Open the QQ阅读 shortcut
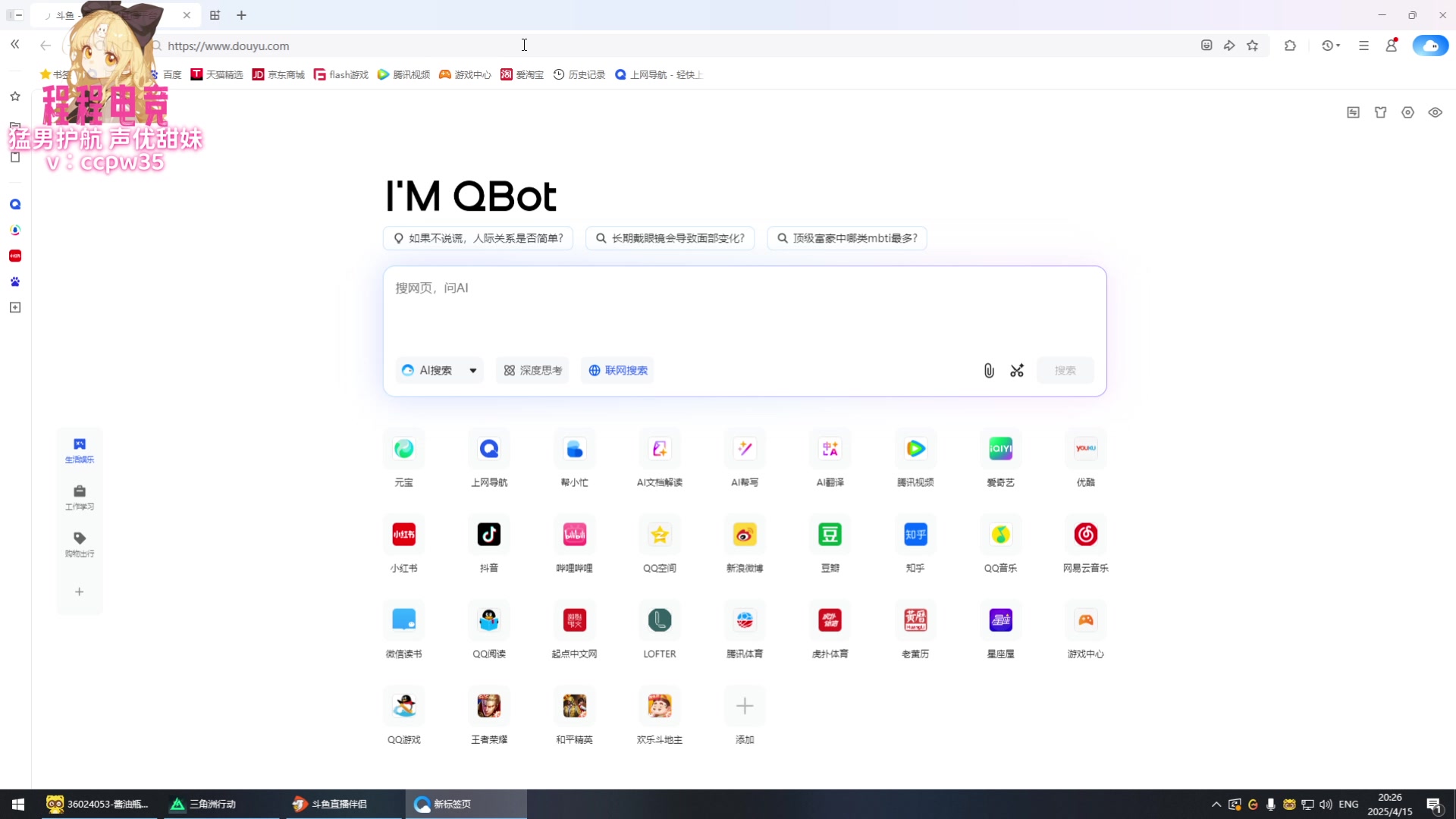This screenshot has width=1456, height=819. [x=489, y=620]
